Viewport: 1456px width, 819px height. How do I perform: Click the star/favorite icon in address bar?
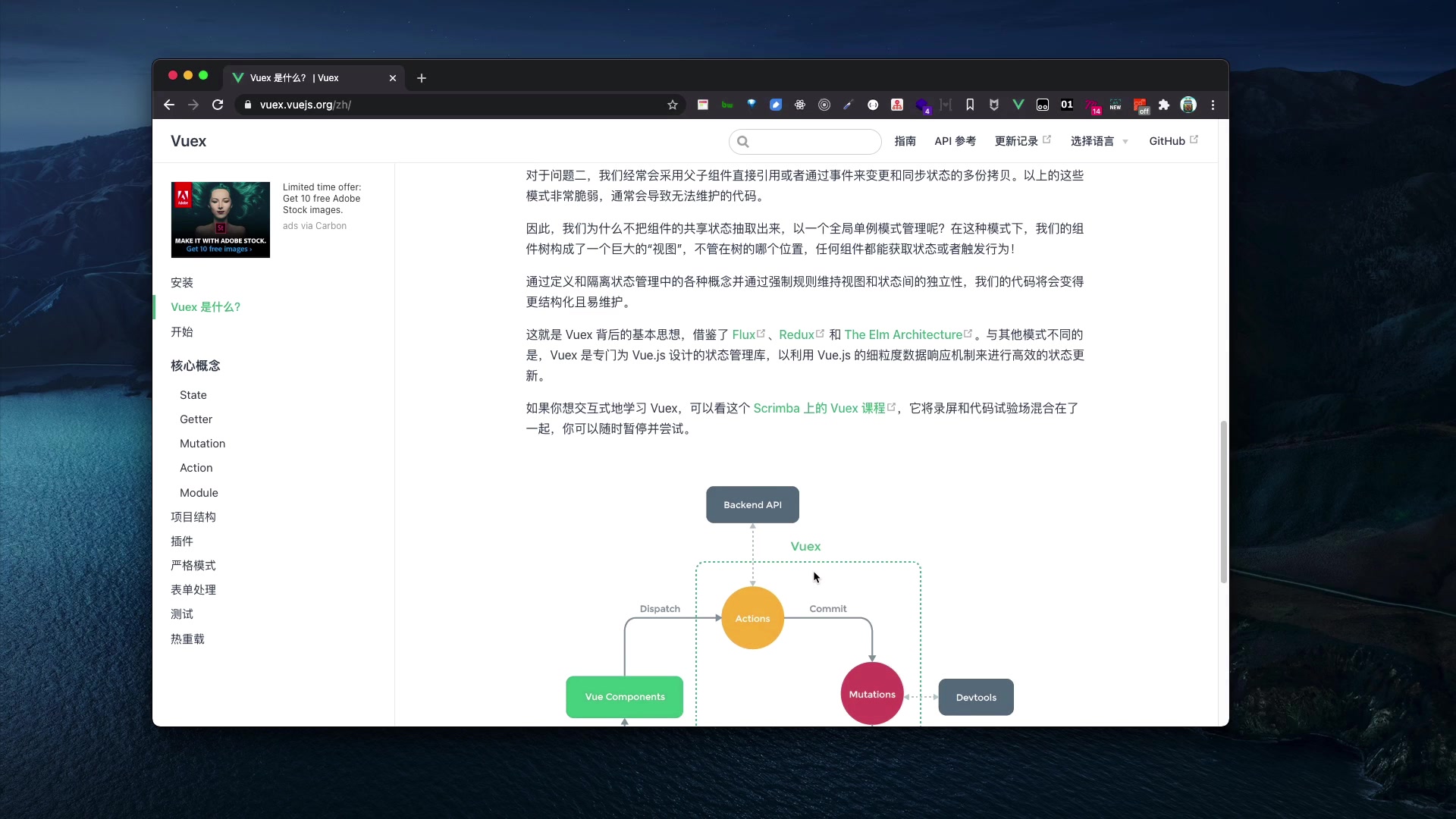click(672, 105)
